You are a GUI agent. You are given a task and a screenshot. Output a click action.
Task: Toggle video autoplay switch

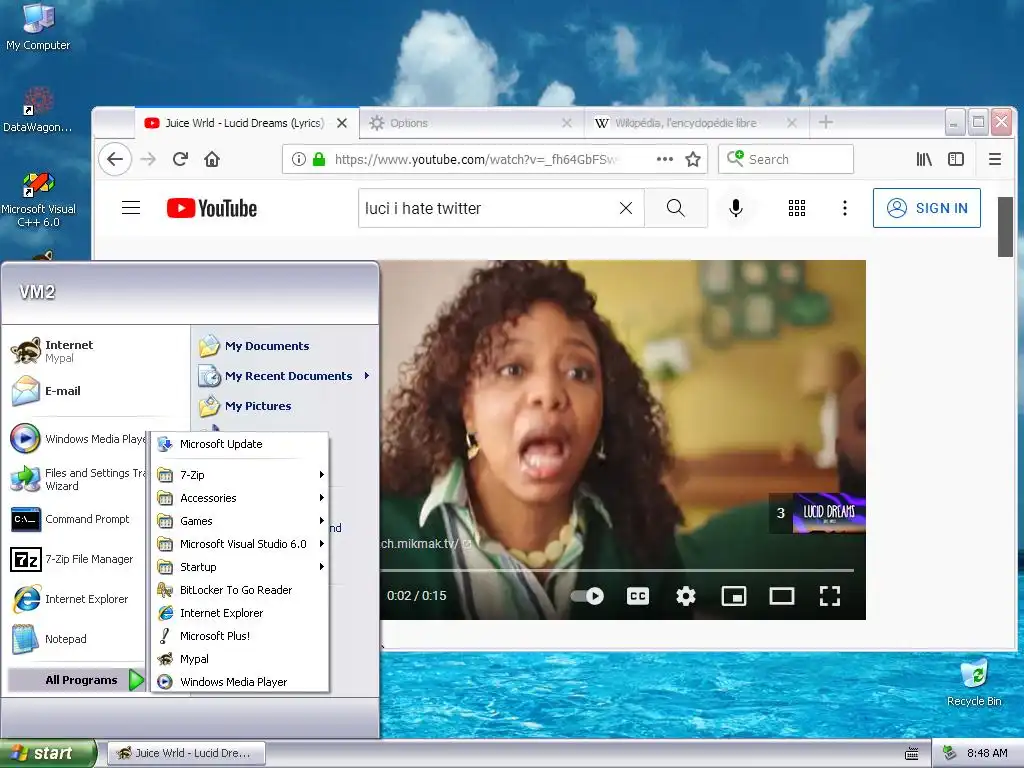587,596
